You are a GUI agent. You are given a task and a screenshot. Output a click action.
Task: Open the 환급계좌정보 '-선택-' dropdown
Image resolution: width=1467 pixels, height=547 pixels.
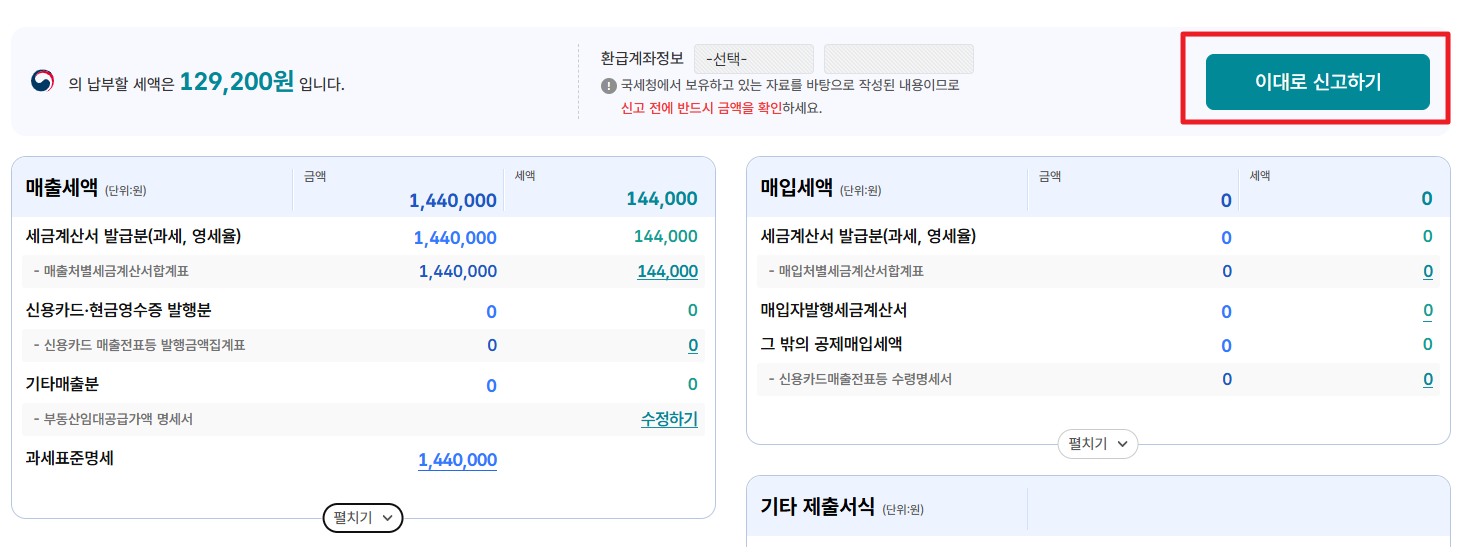[x=754, y=59]
